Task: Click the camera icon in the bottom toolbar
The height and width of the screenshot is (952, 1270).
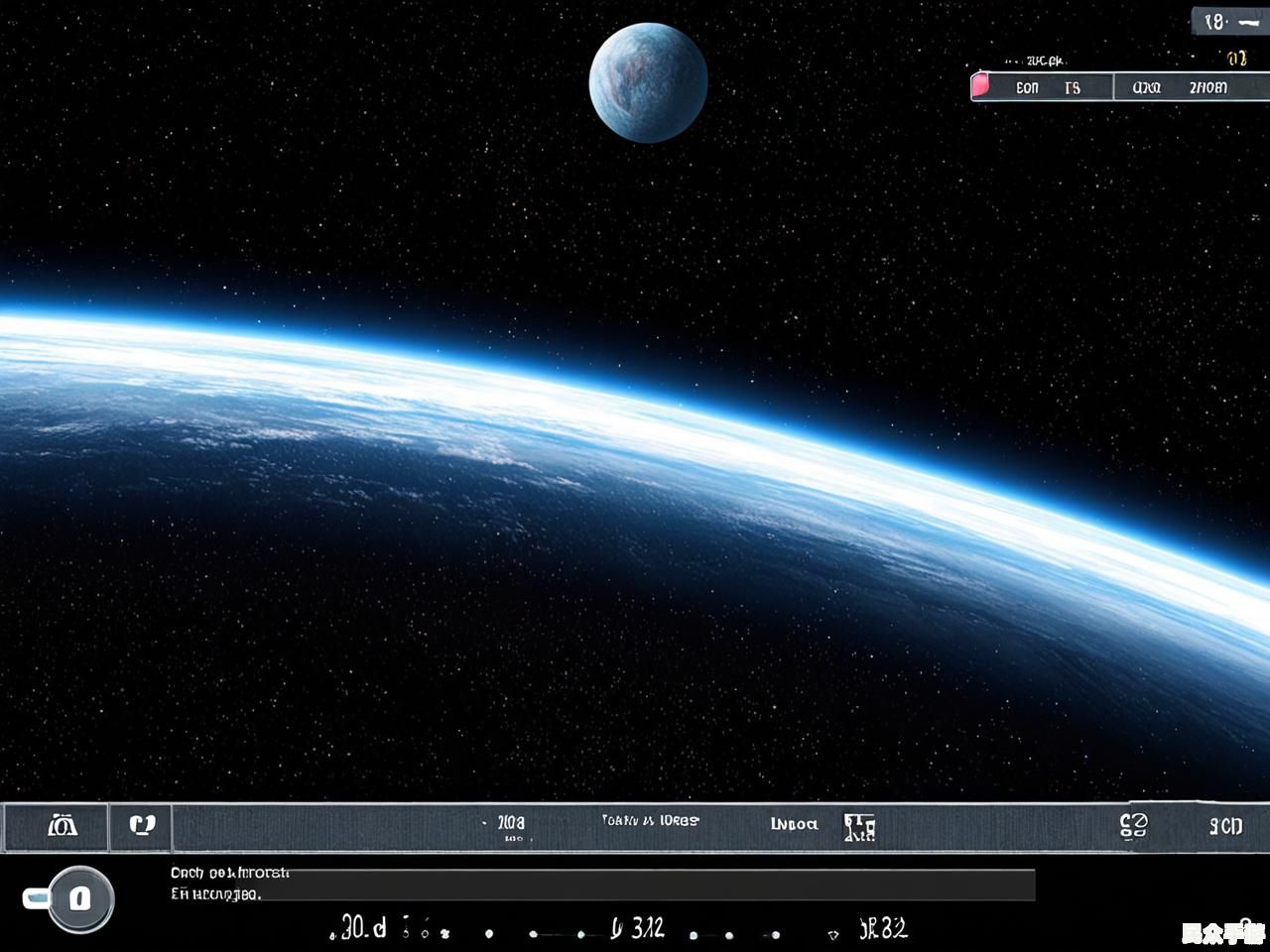Action: [x=63, y=825]
